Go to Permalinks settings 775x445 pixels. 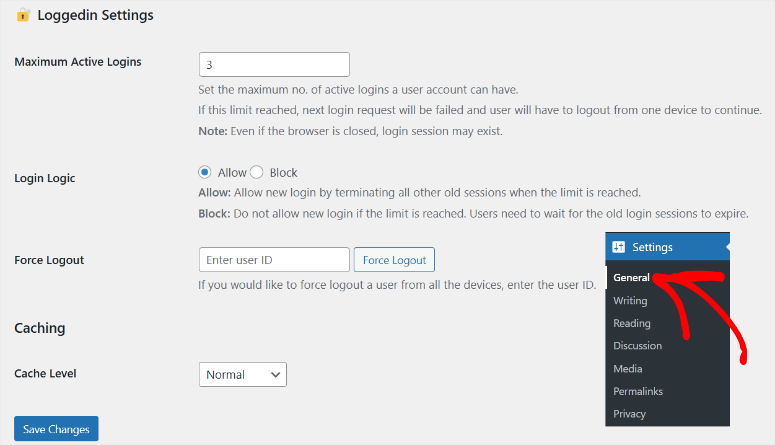(638, 391)
